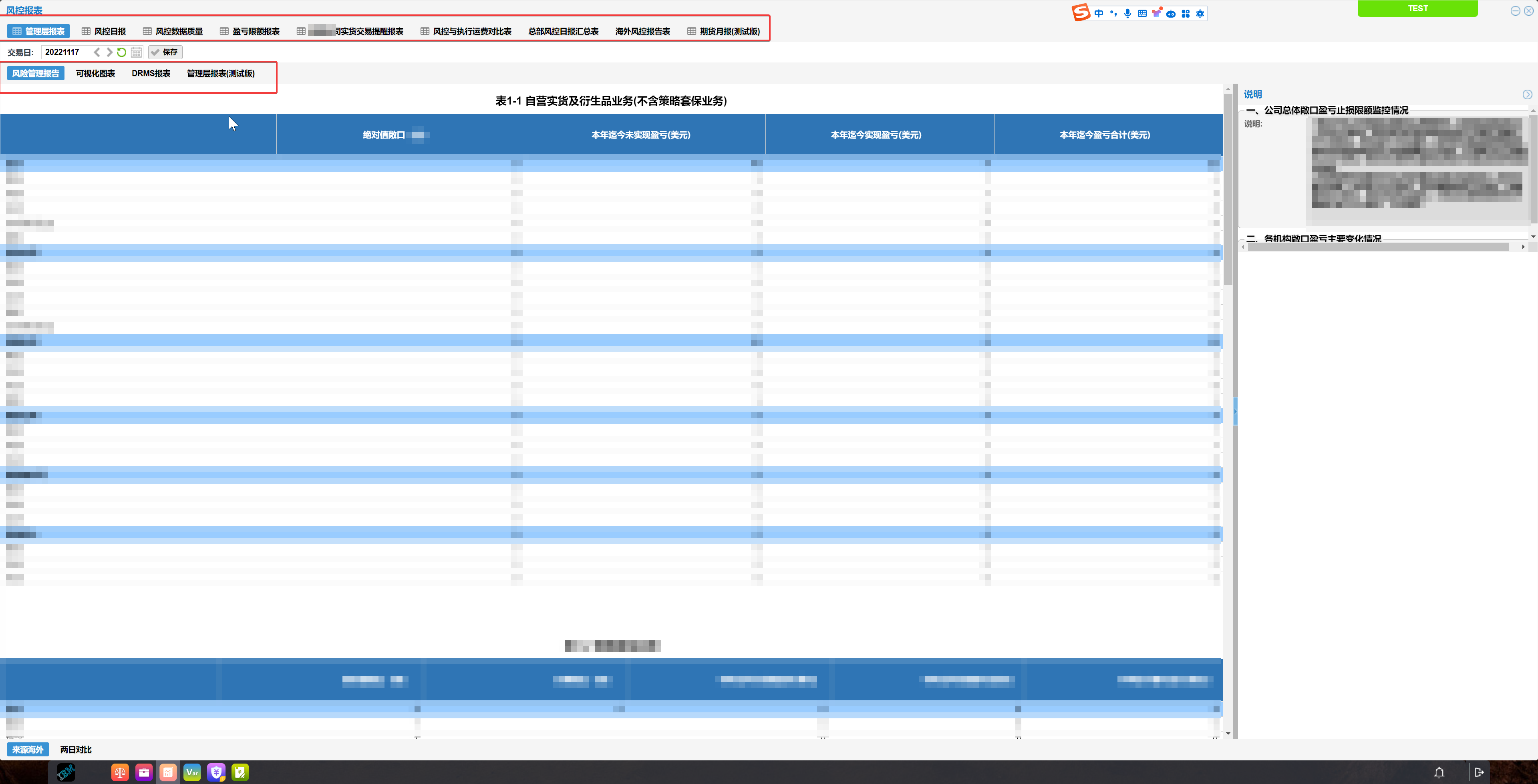Screen dimensions: 1538x784
Task: Click the logout exit icon
Action: coord(1480,773)
